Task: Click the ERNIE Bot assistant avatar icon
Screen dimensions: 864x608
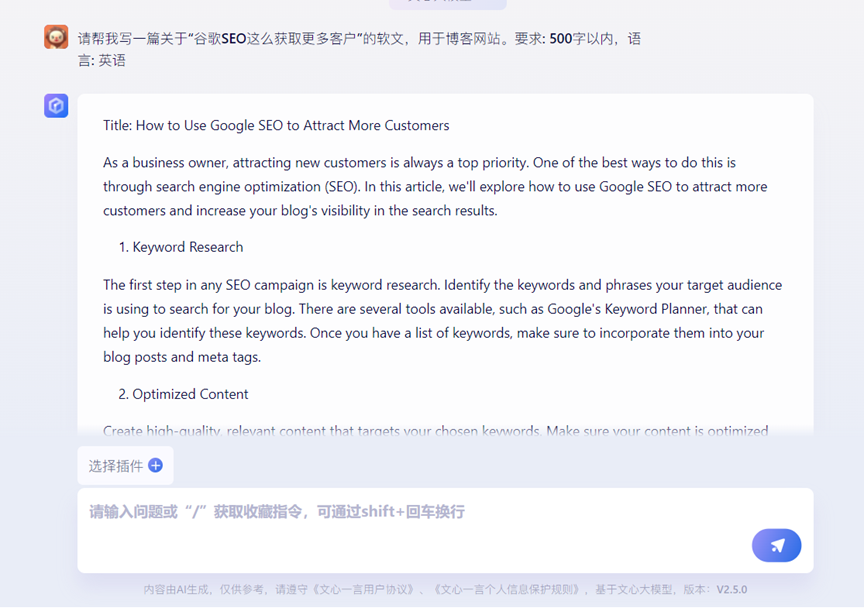Action: click(x=56, y=106)
